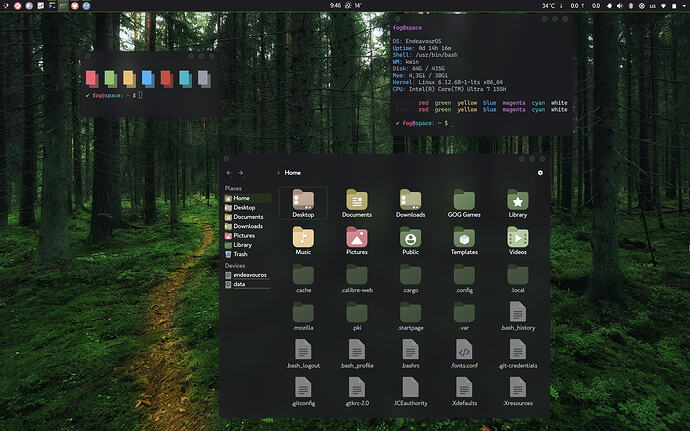Open the Music folder

pyautogui.click(x=303, y=240)
